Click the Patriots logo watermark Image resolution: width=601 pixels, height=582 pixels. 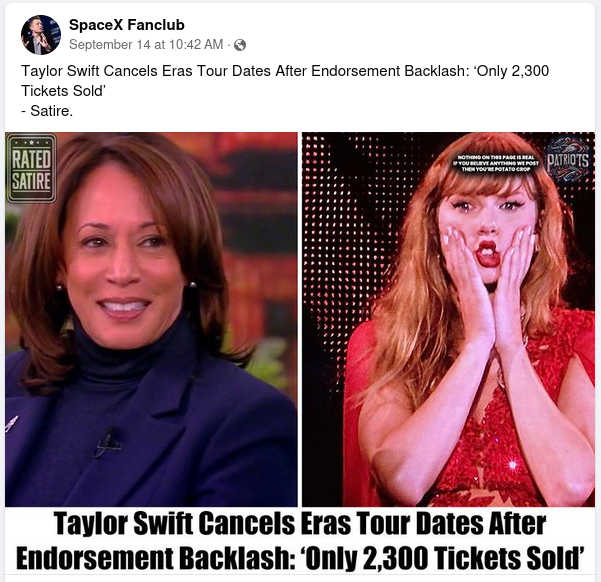(568, 160)
